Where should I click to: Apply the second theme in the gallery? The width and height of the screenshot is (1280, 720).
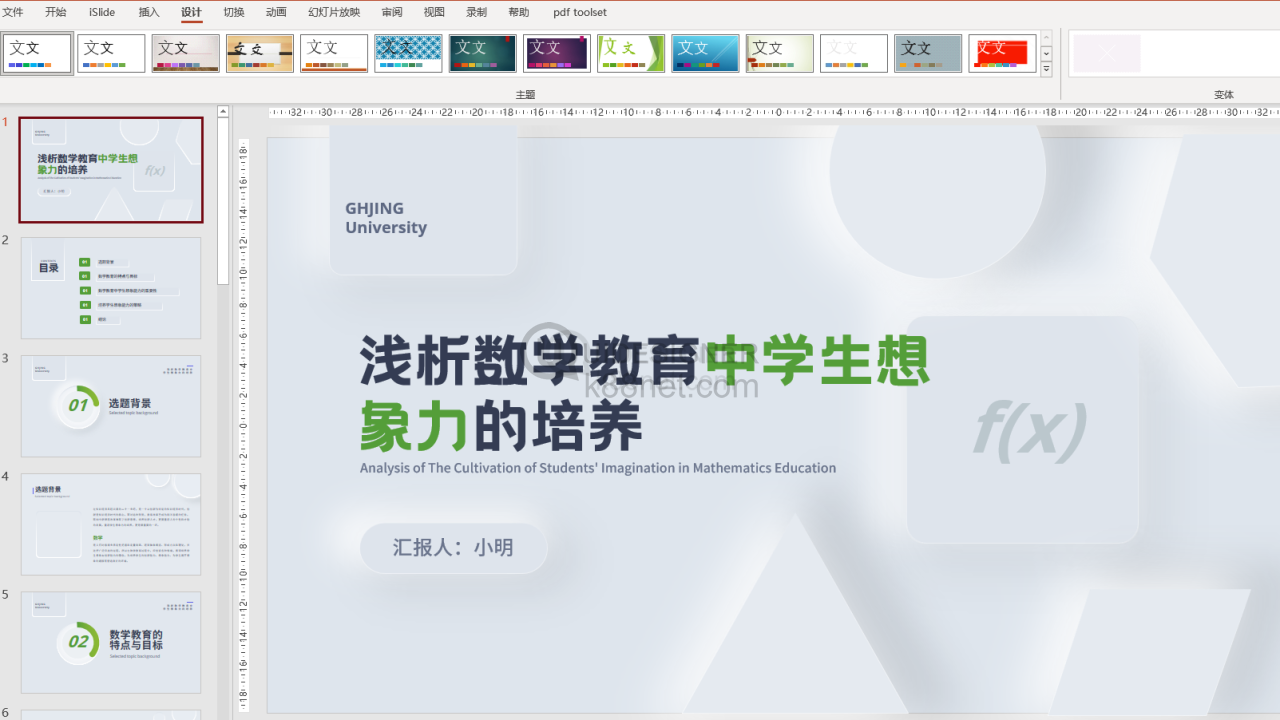click(112, 53)
